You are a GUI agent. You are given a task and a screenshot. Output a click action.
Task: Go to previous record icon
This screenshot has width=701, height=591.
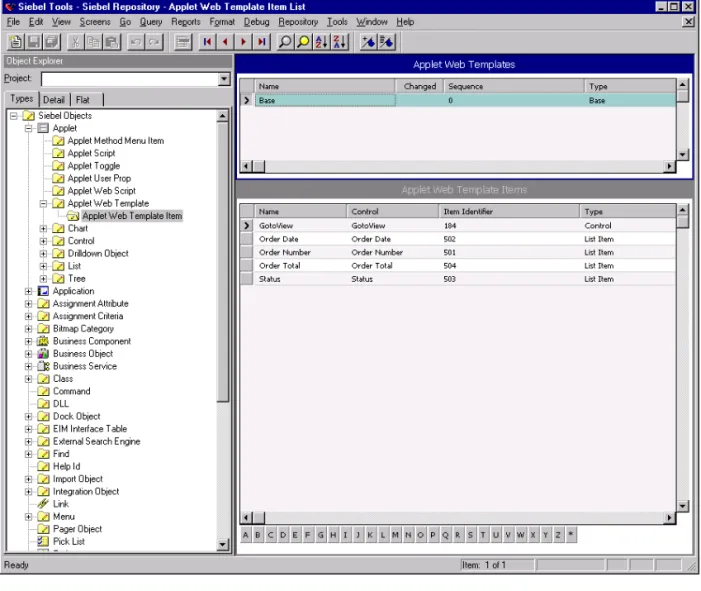point(225,42)
